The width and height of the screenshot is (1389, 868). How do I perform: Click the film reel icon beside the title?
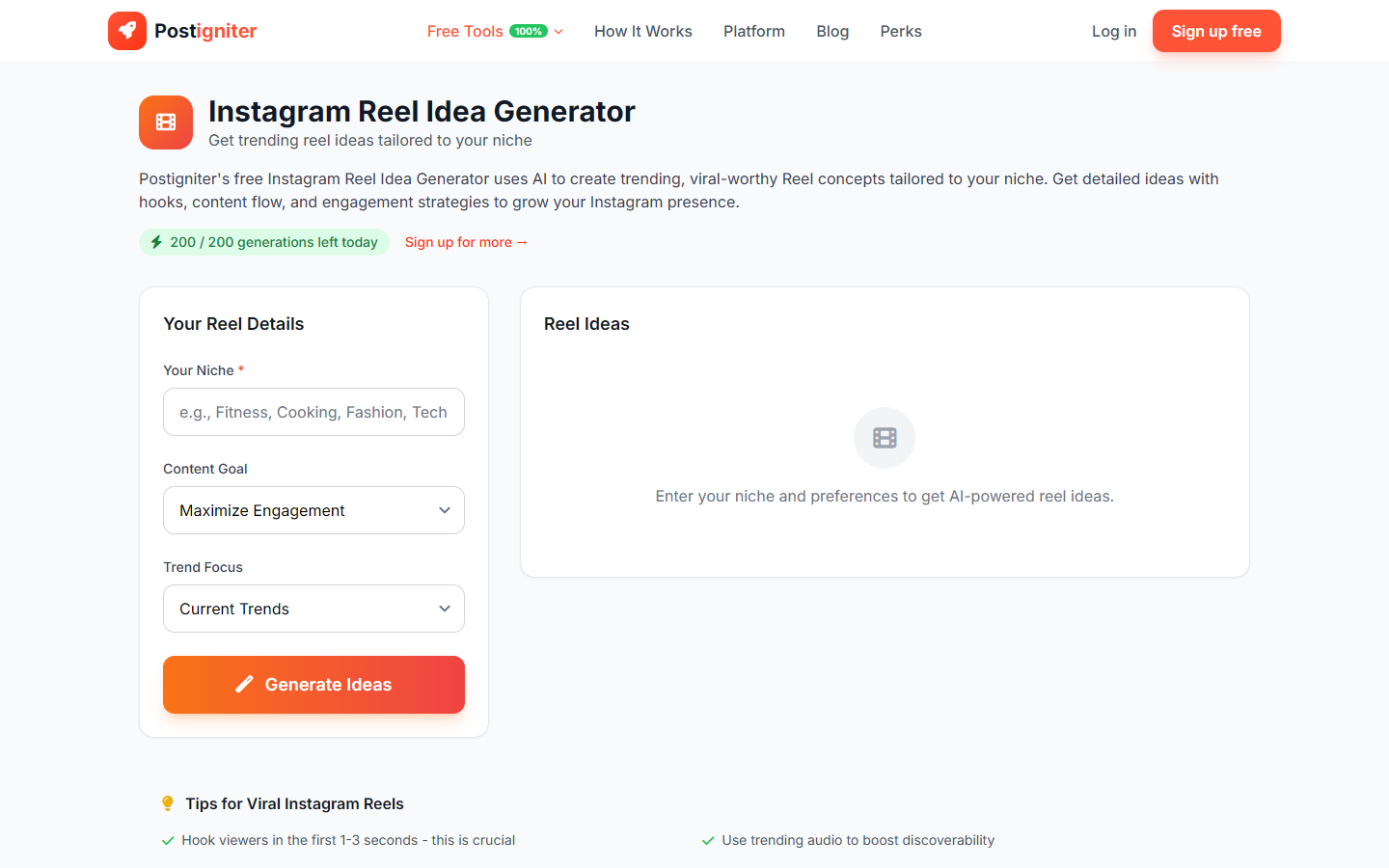coord(165,122)
